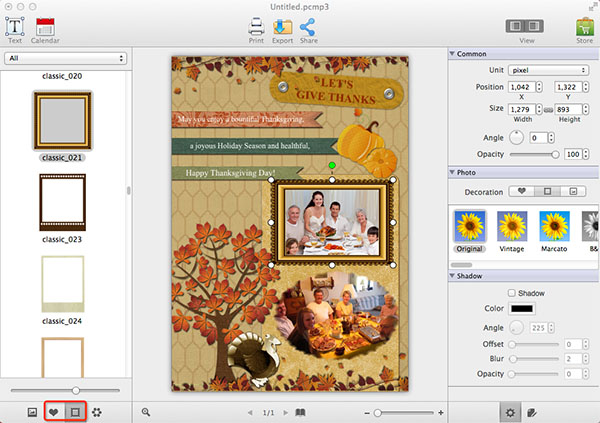Open the All category dropdown

point(65,59)
